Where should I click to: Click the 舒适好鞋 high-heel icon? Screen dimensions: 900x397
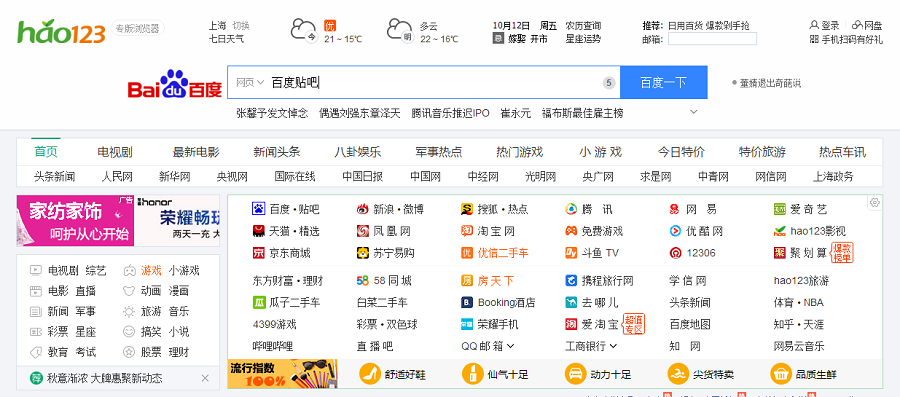point(370,375)
